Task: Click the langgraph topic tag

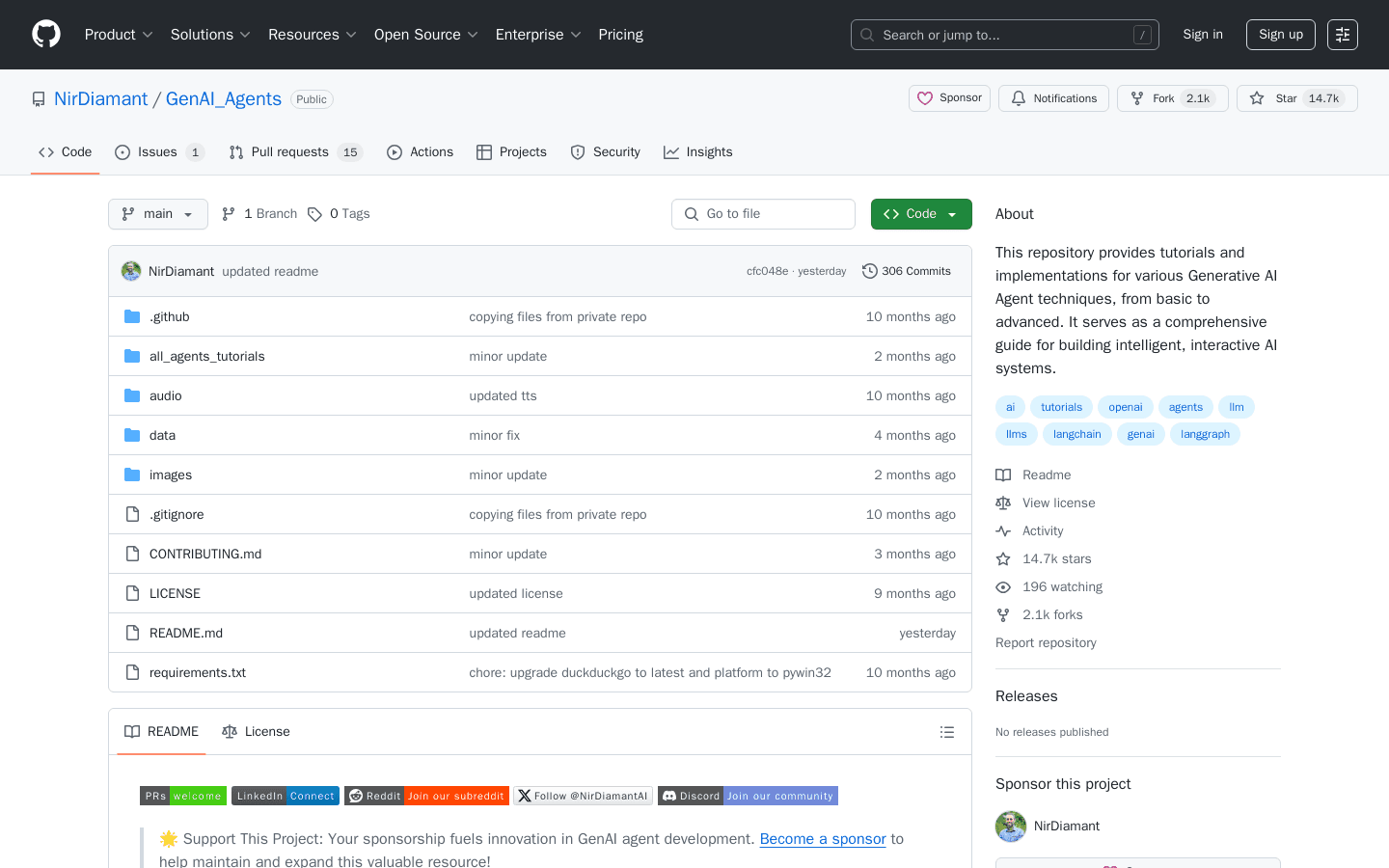Action: coord(1205,434)
